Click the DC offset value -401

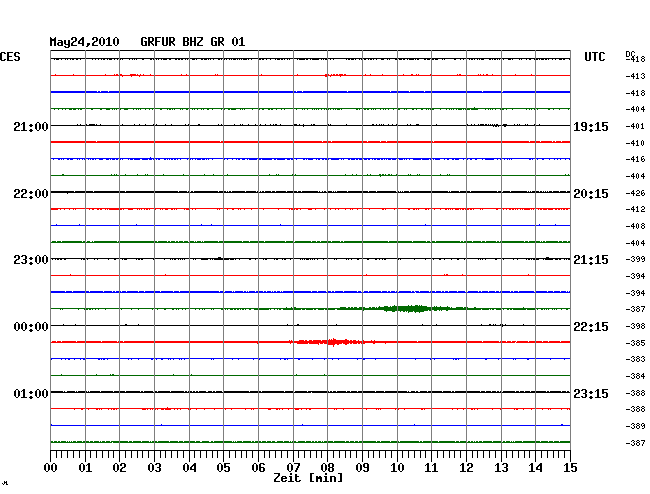(x=635, y=126)
